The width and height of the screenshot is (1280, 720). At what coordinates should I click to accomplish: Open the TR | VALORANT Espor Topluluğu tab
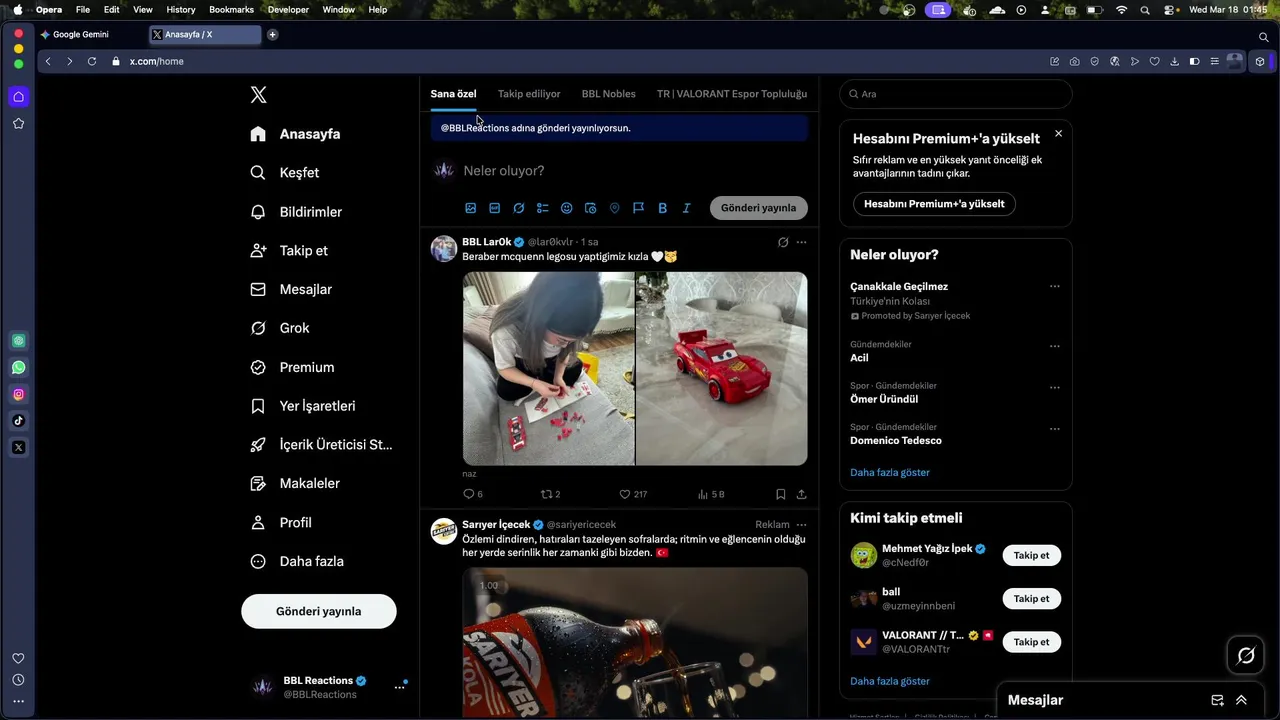point(732,94)
